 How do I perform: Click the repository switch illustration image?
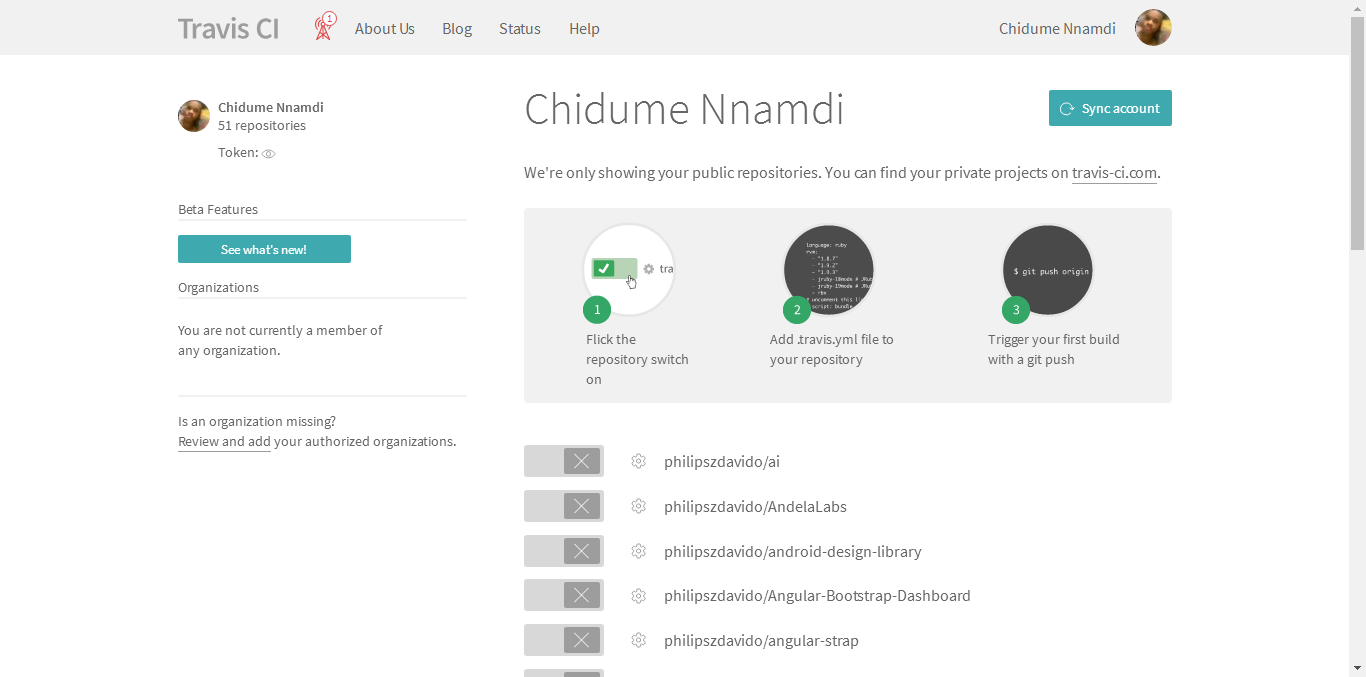coord(629,270)
